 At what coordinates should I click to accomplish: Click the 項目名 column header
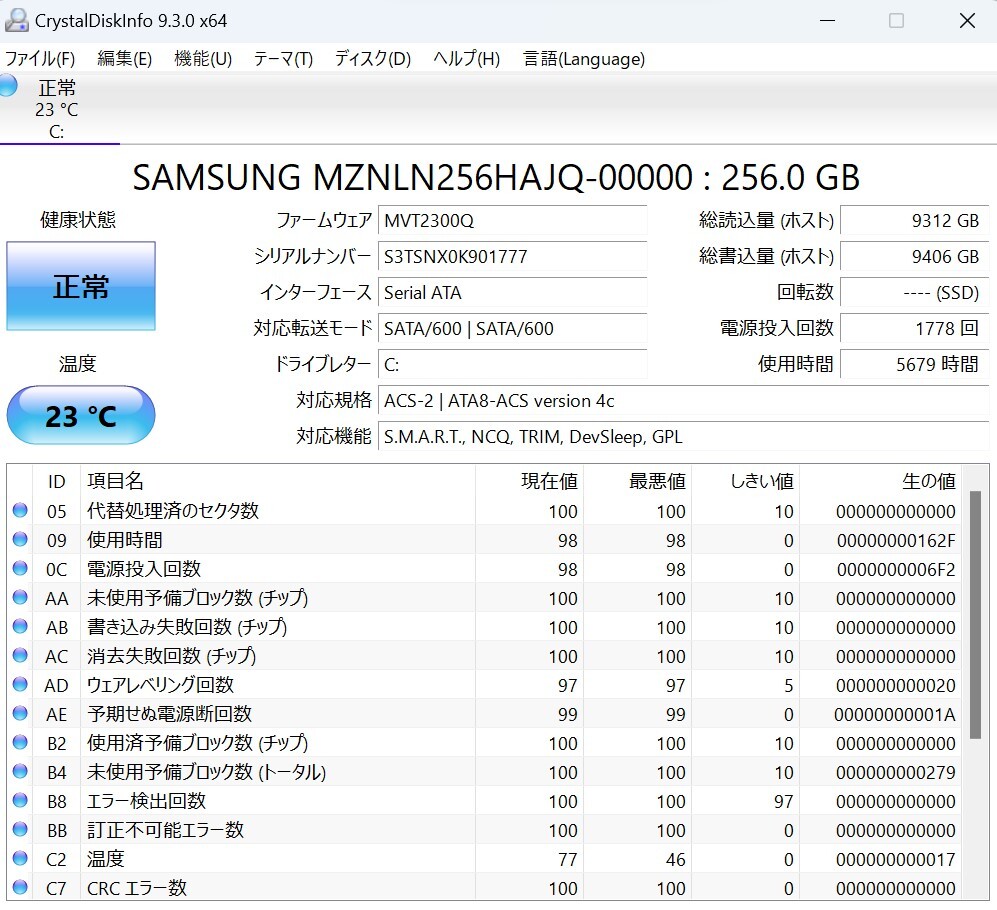coord(278,481)
